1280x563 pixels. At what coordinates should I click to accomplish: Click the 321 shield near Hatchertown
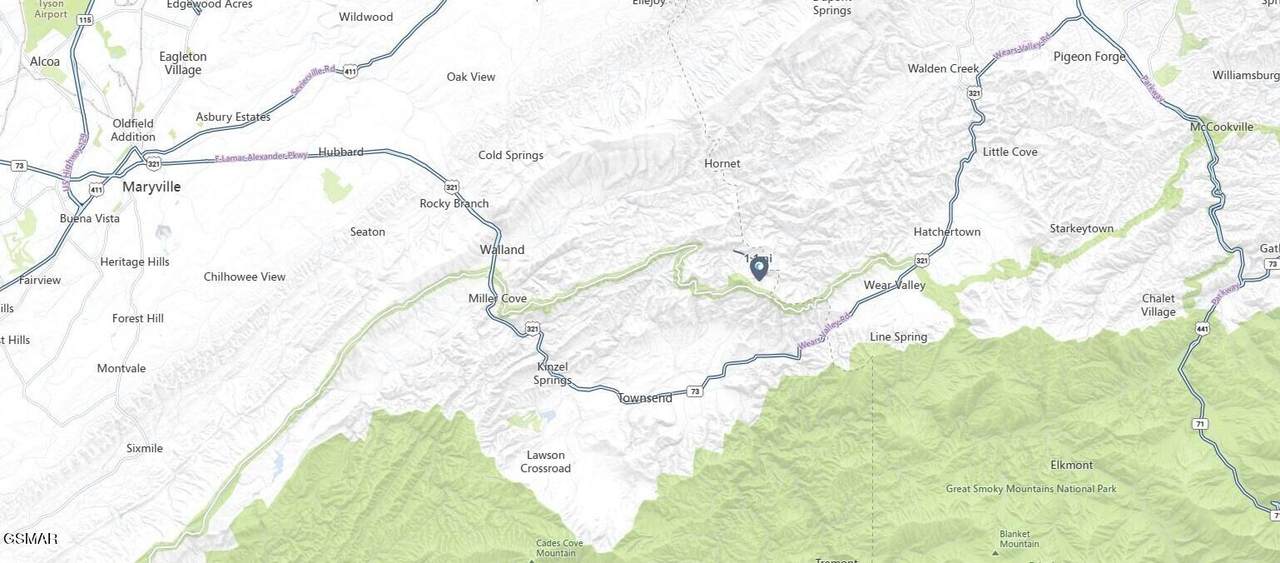point(921,260)
